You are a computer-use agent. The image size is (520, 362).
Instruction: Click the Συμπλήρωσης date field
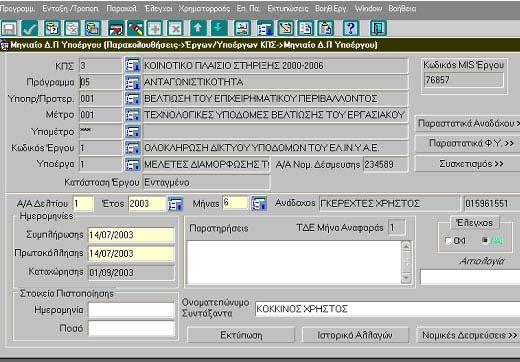[131, 235]
